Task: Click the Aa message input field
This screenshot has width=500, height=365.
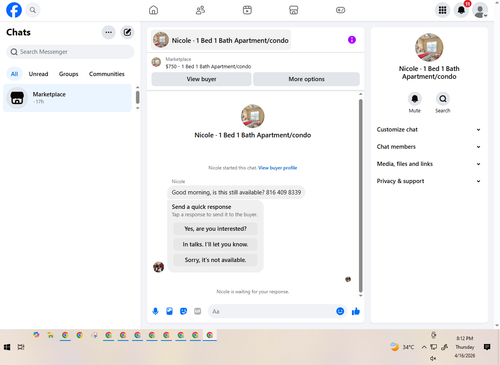Action: pyautogui.click(x=272, y=311)
